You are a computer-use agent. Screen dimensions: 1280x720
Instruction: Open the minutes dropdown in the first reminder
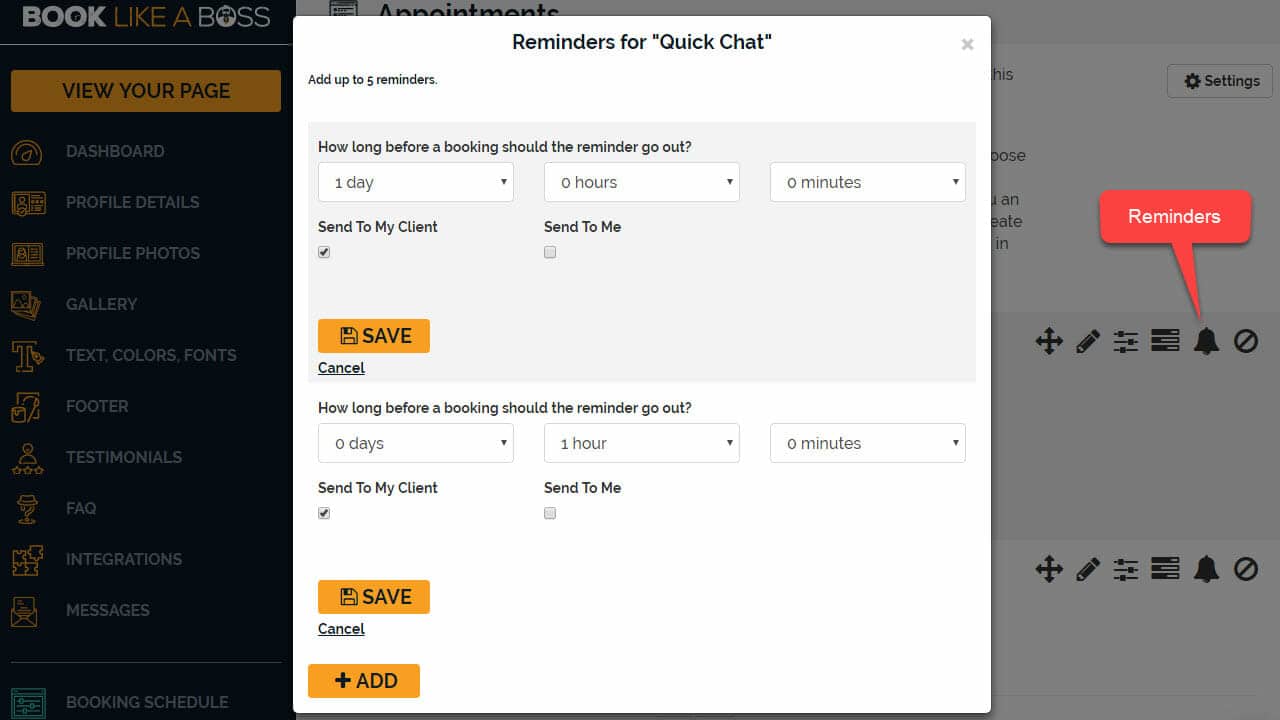(x=866, y=182)
